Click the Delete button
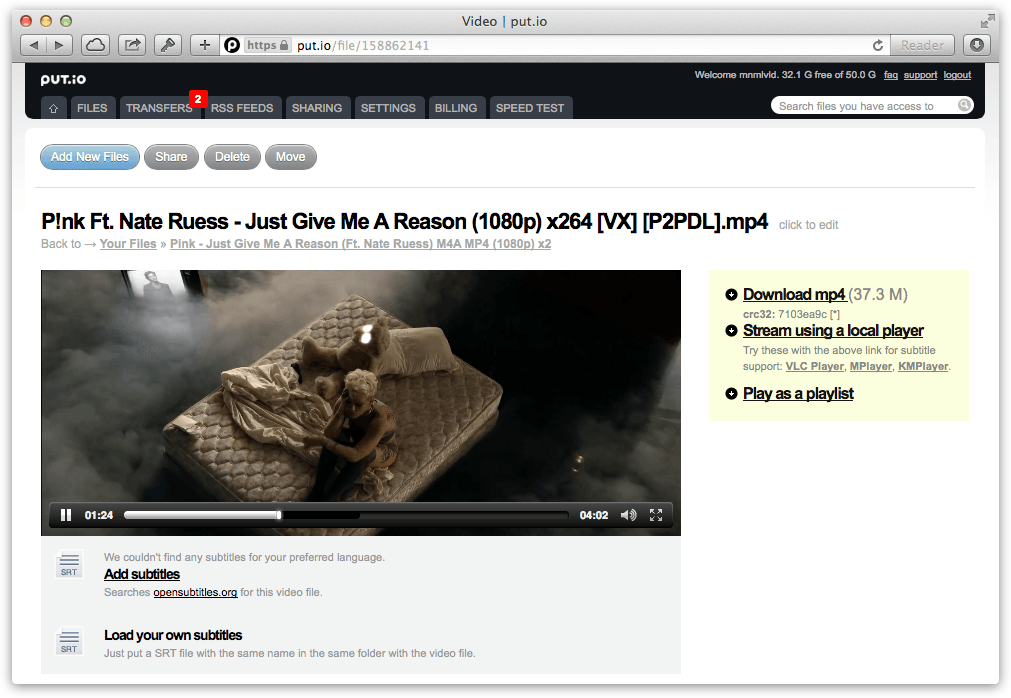Image resolution: width=1011 pixels, height=698 pixels. point(232,157)
